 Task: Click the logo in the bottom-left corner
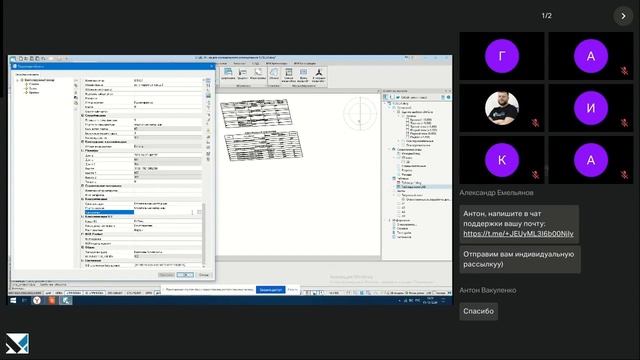pyautogui.click(x=18, y=343)
